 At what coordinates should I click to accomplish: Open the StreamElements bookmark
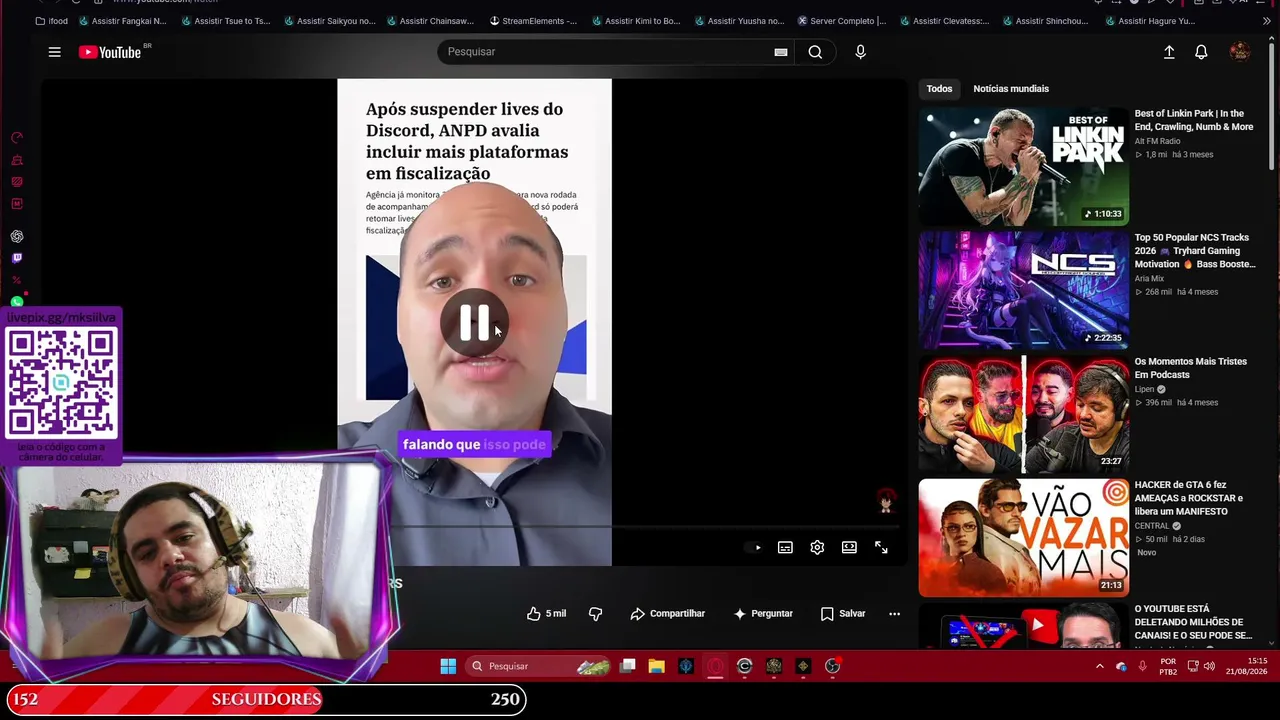click(533, 21)
